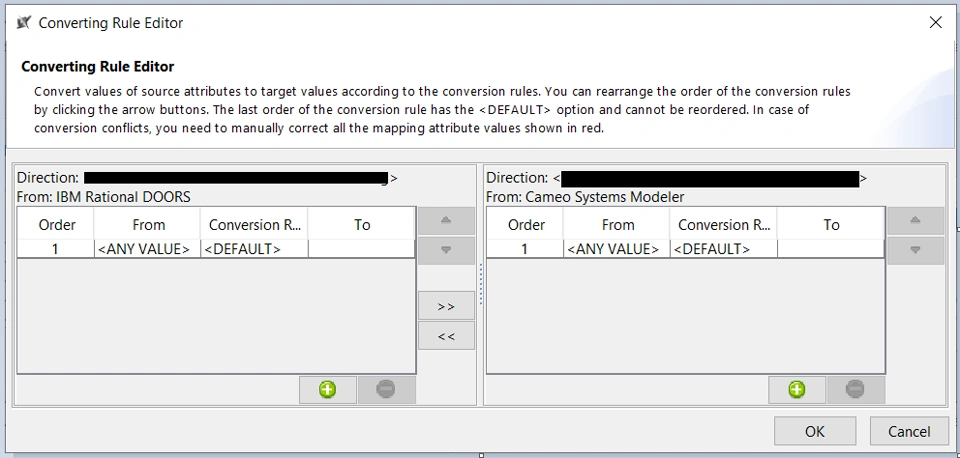Click the << copy-left button

tap(446, 336)
